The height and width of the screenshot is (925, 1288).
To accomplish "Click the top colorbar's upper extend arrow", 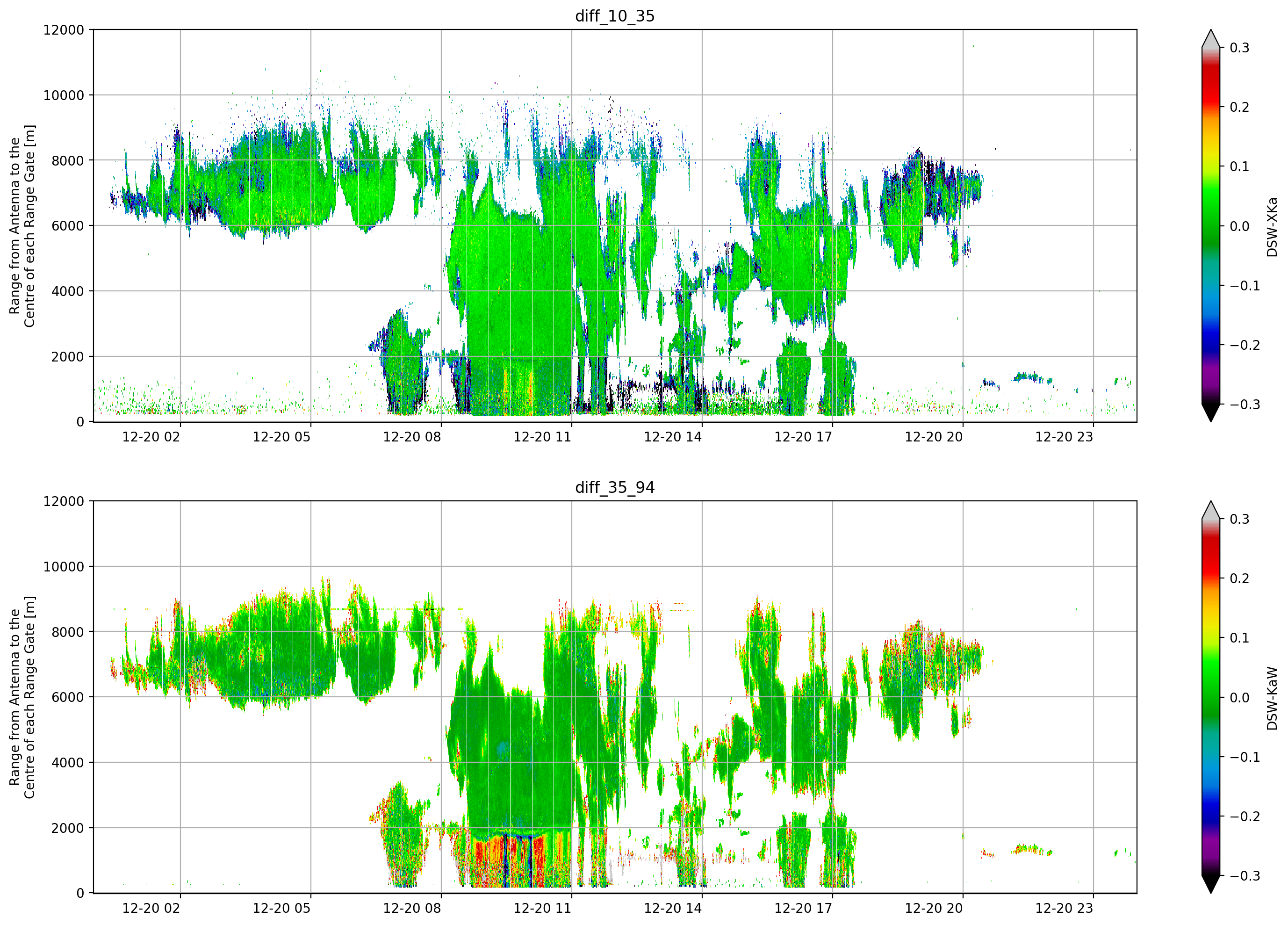I will [1211, 39].
